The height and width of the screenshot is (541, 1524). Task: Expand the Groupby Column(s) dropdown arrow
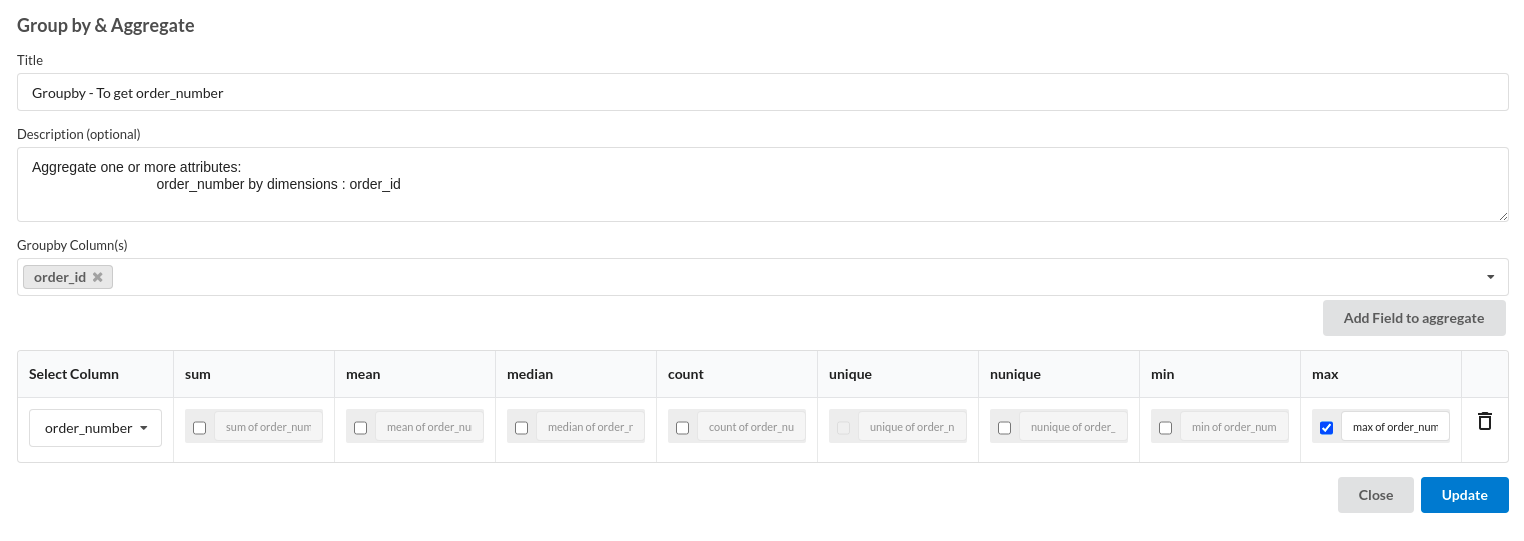tap(1490, 277)
